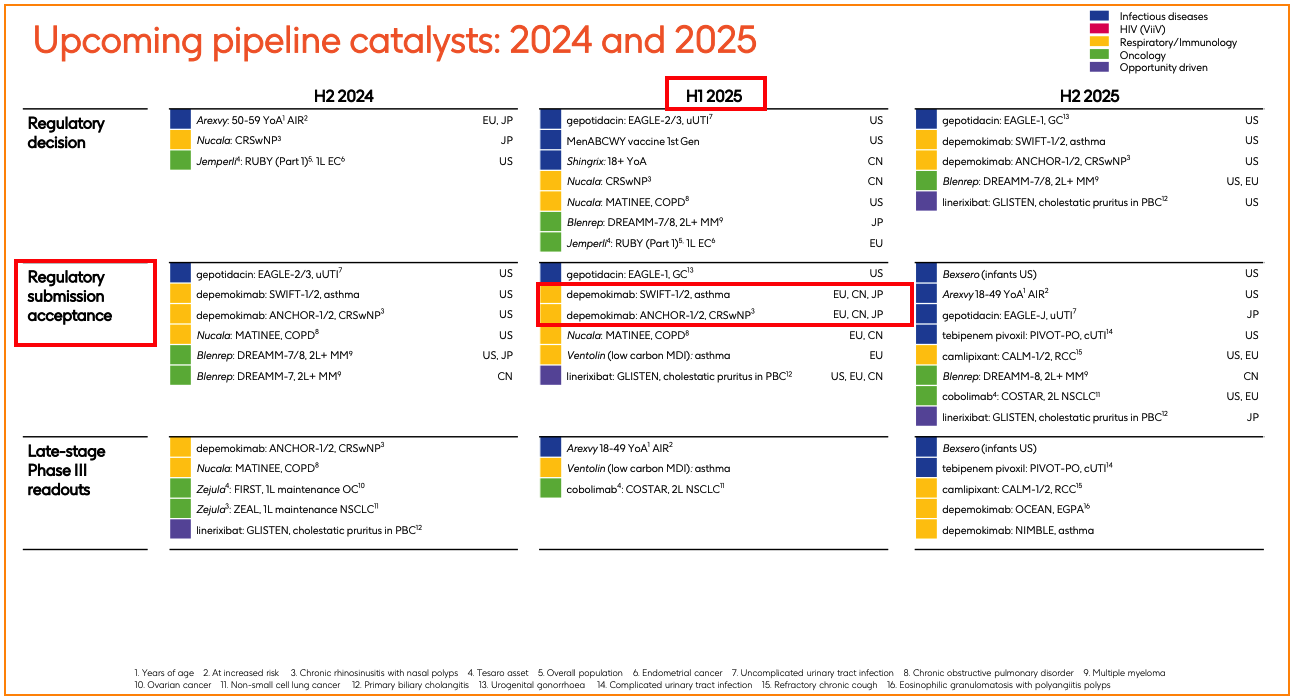Select footnote '15. Refractory chronic cough'
The height and width of the screenshot is (700, 1300).
tap(820, 685)
